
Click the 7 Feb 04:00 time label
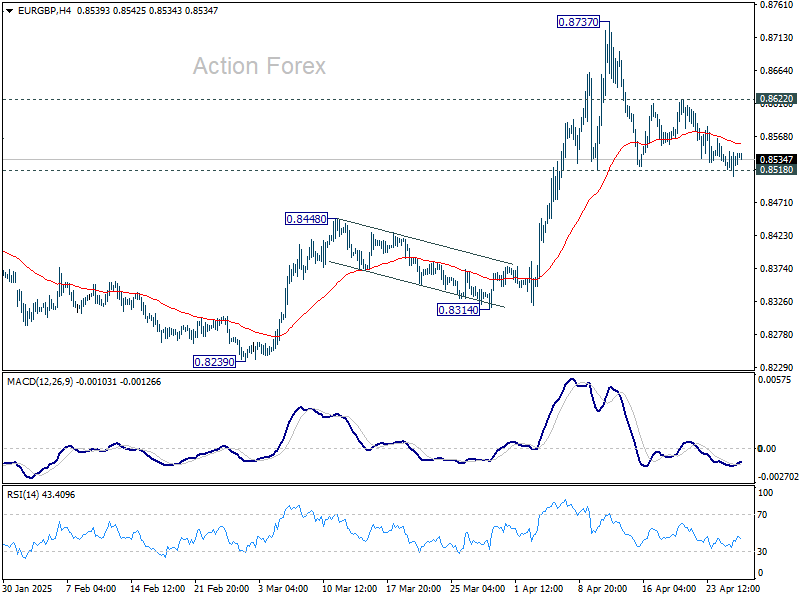[91, 589]
